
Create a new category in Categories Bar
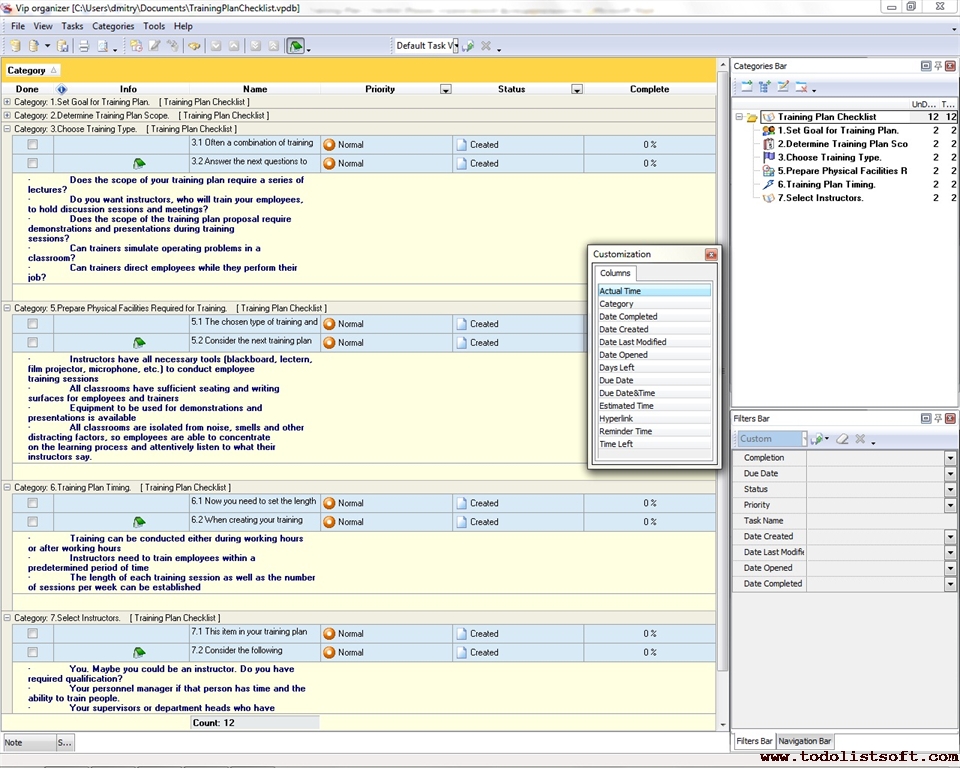click(x=746, y=89)
